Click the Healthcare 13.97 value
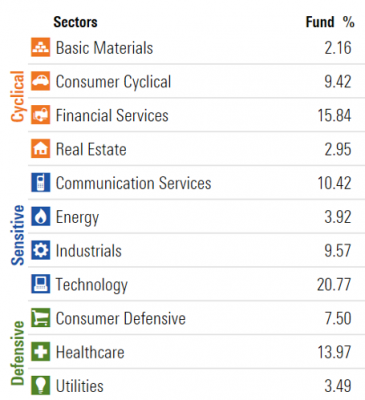The image size is (365, 400). [x=334, y=352]
